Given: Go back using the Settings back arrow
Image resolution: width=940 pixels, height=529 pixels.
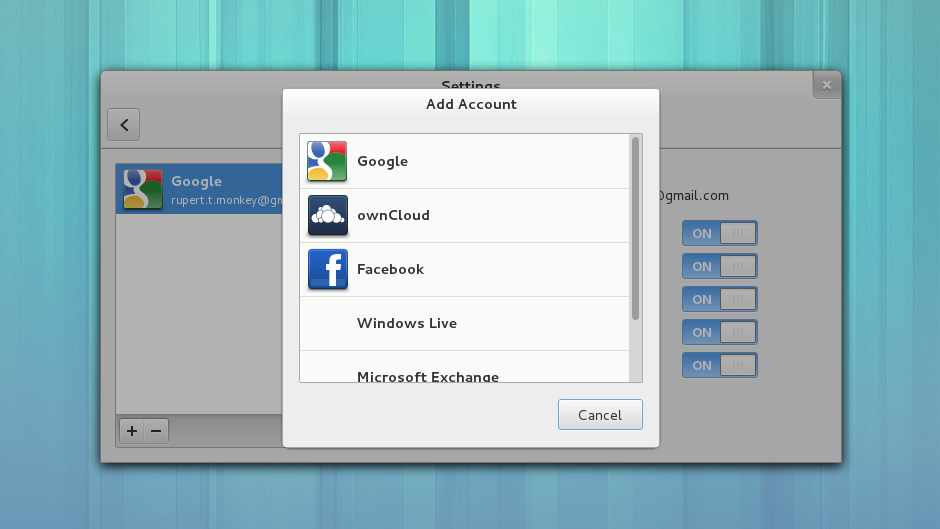Looking at the screenshot, I should (x=123, y=125).
